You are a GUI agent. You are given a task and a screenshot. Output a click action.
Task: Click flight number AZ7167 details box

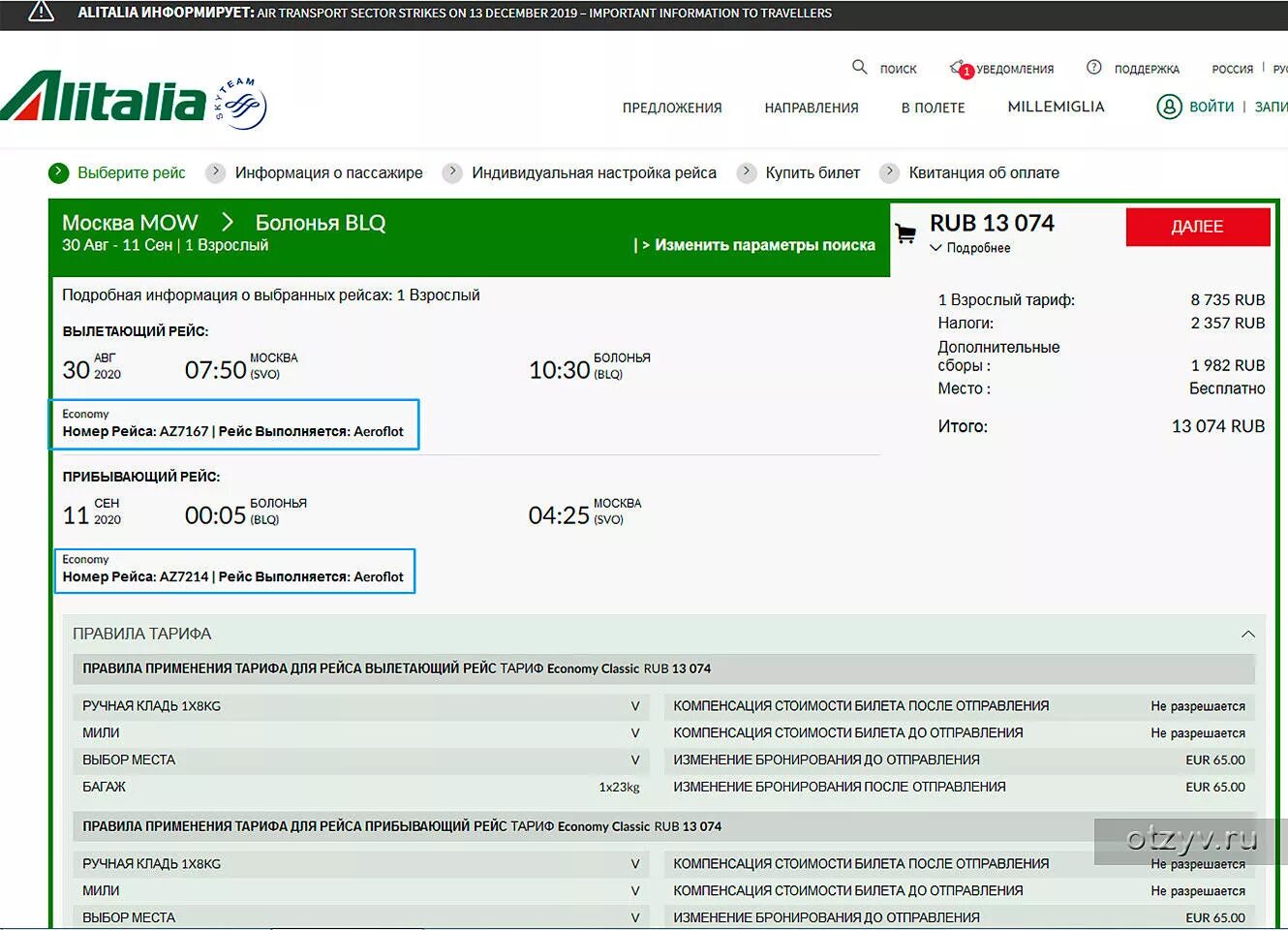(234, 424)
